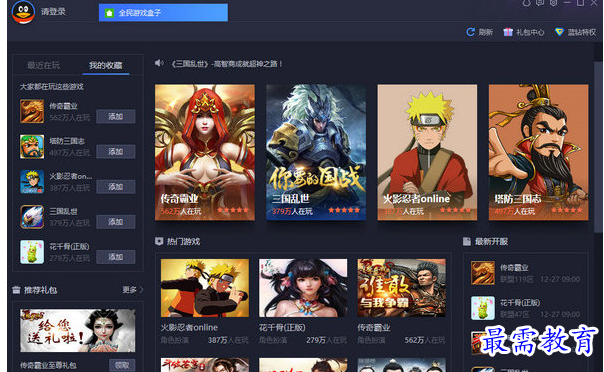Open the 火影忍者online featured poster
604x372 pixels.
(x=427, y=152)
